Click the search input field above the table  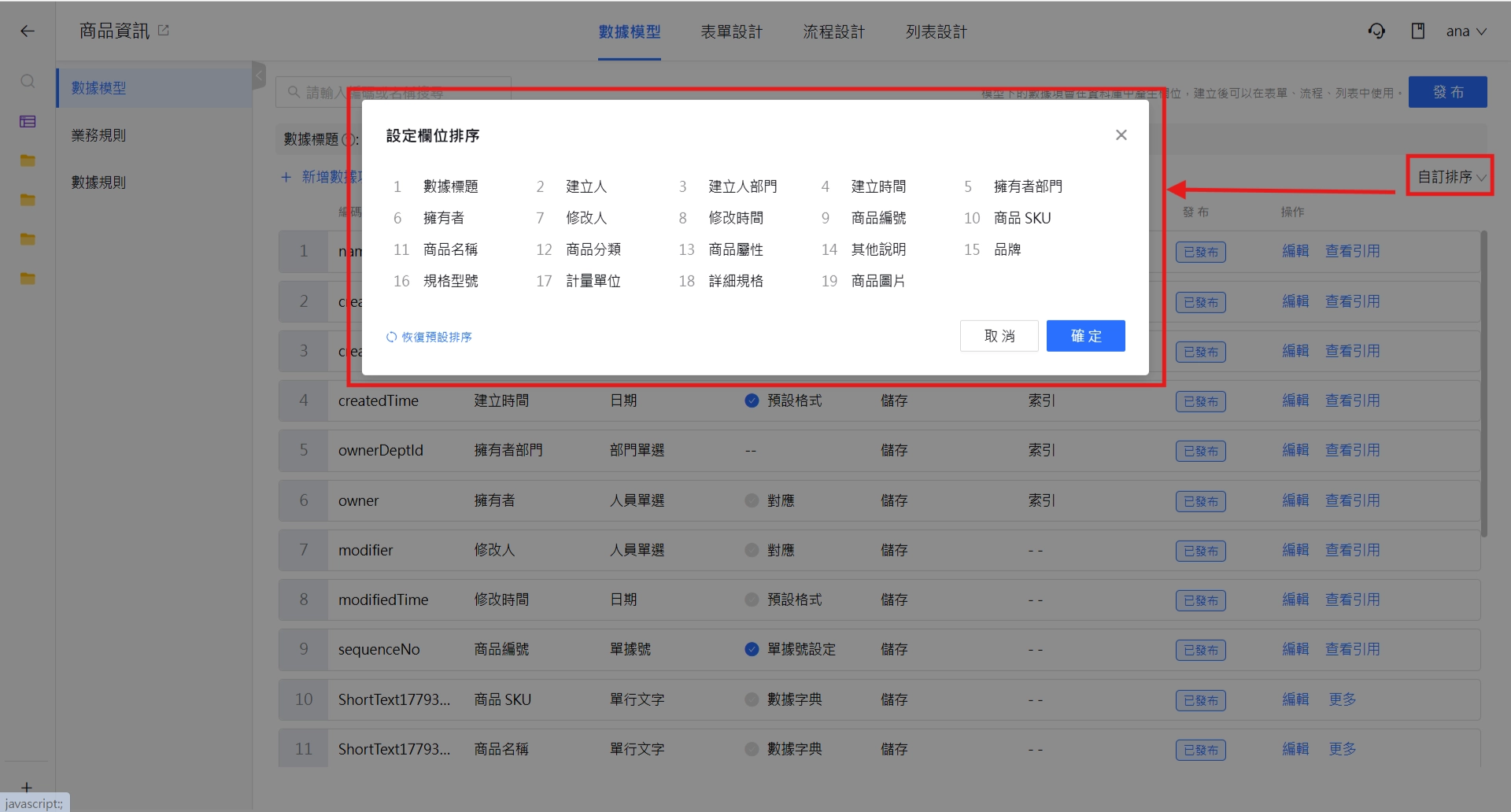point(393,92)
